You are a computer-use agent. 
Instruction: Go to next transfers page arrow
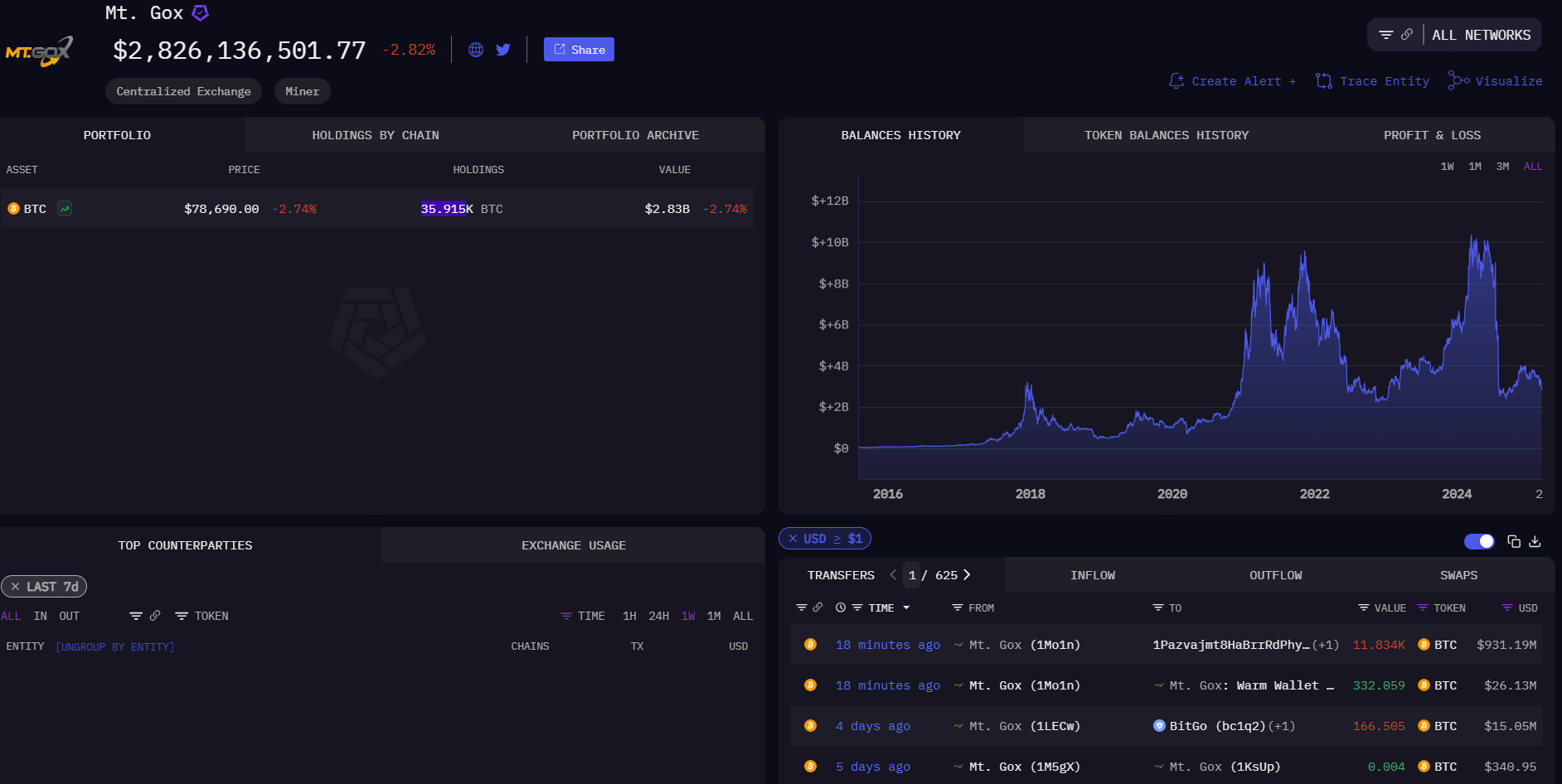tap(967, 575)
